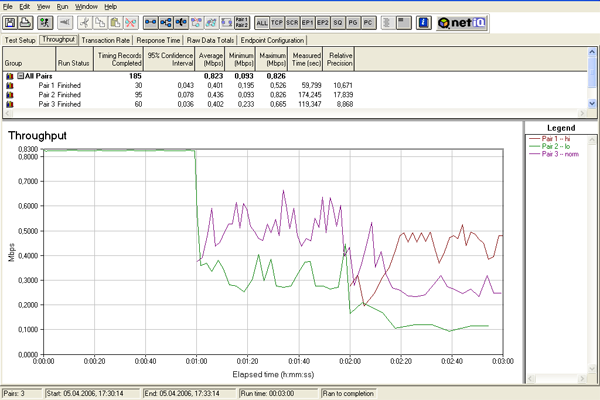Click Timing Records Completed column header
Screen dimensions: 600x400
pyautogui.click(x=119, y=59)
